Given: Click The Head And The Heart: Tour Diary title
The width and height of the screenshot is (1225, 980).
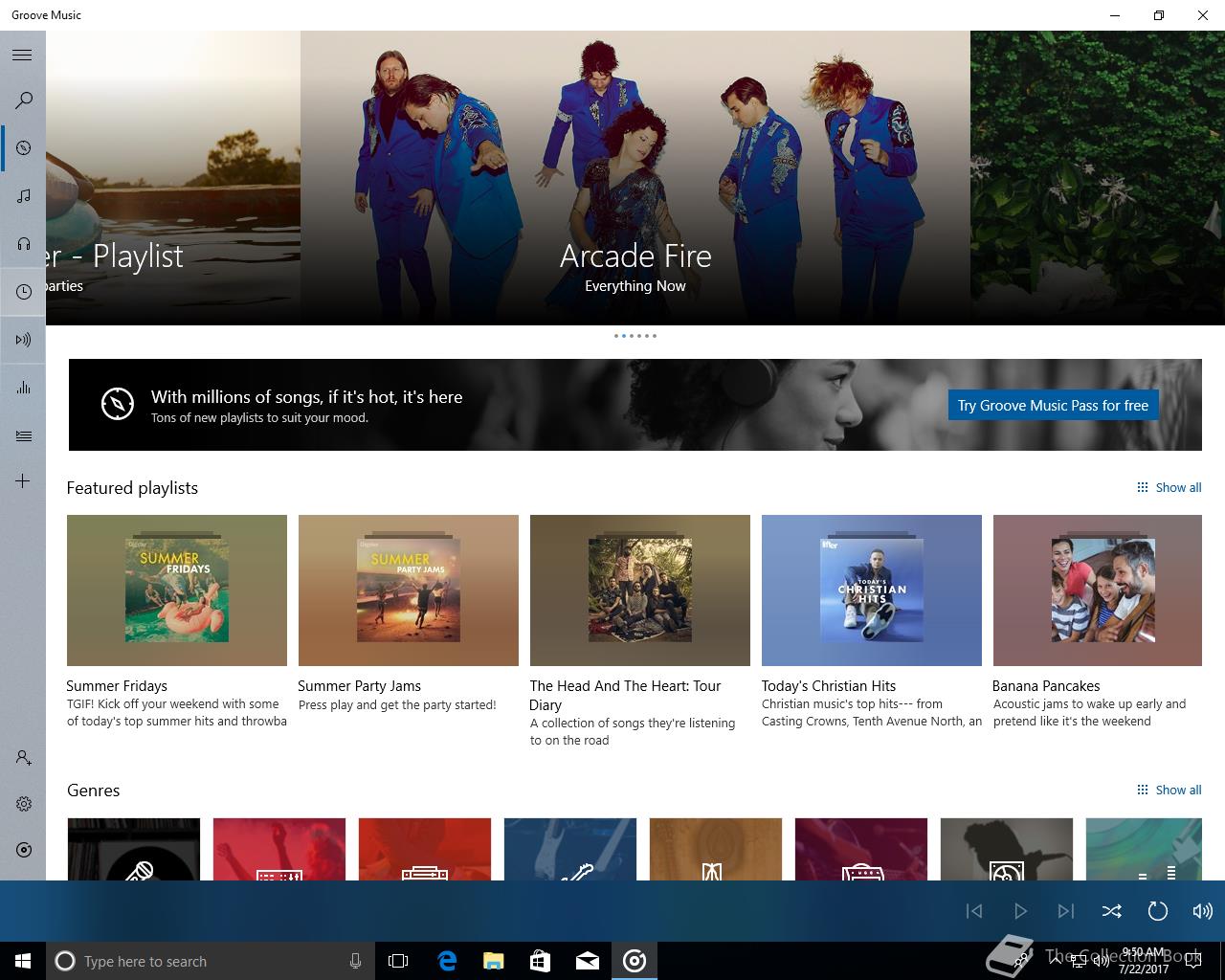Looking at the screenshot, I should [625, 695].
